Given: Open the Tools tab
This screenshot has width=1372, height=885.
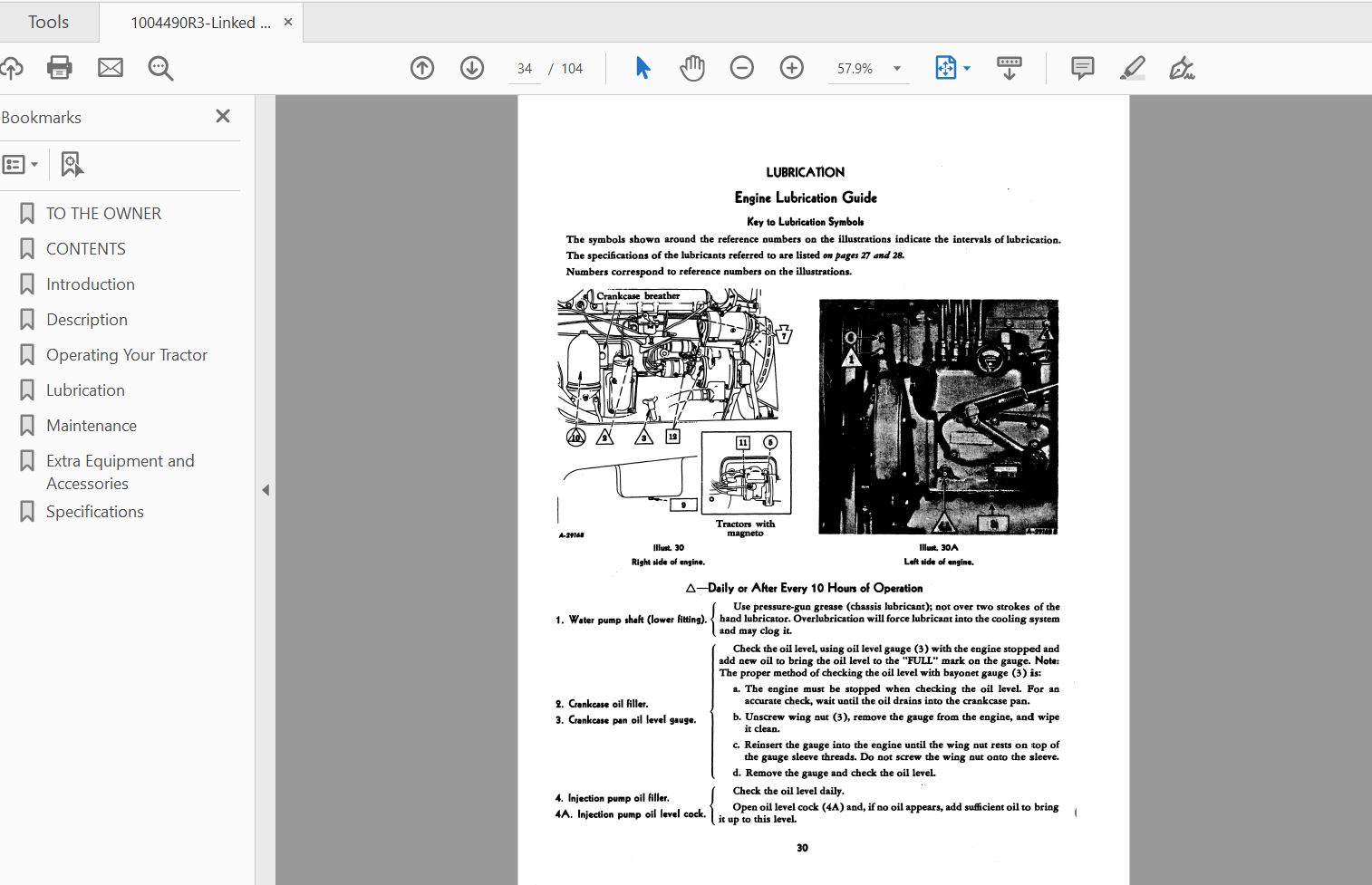Looking at the screenshot, I should click(48, 22).
